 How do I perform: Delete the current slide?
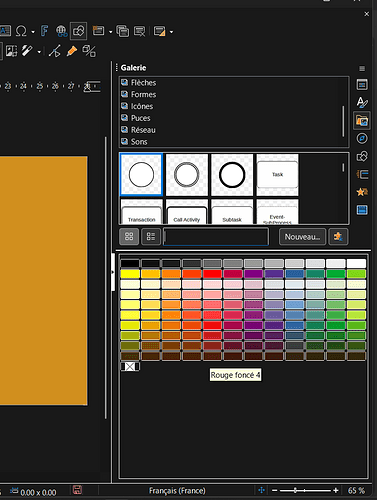pyautogui.click(x=139, y=31)
